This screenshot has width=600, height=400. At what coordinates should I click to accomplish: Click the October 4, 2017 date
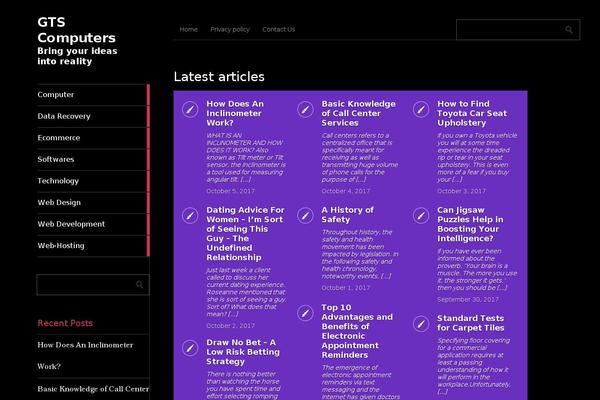click(x=346, y=191)
